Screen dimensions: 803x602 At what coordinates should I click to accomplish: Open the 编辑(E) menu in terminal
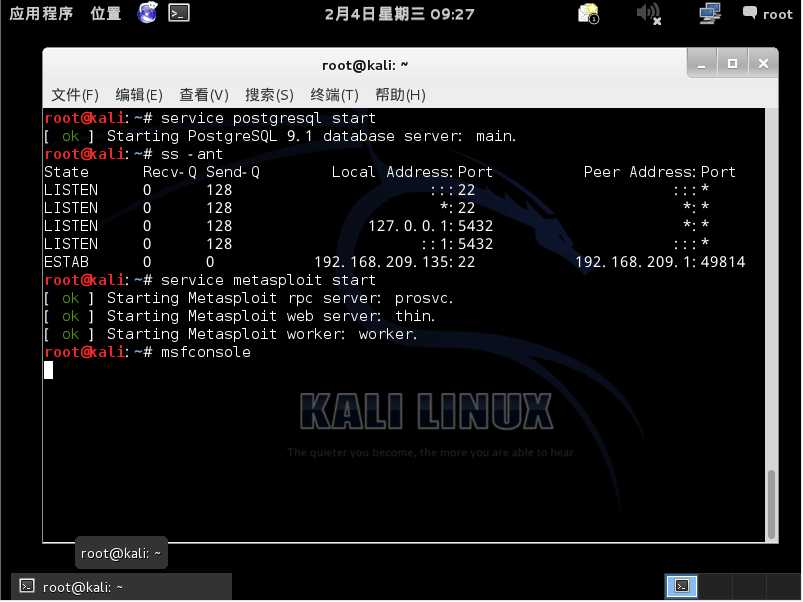[139, 95]
